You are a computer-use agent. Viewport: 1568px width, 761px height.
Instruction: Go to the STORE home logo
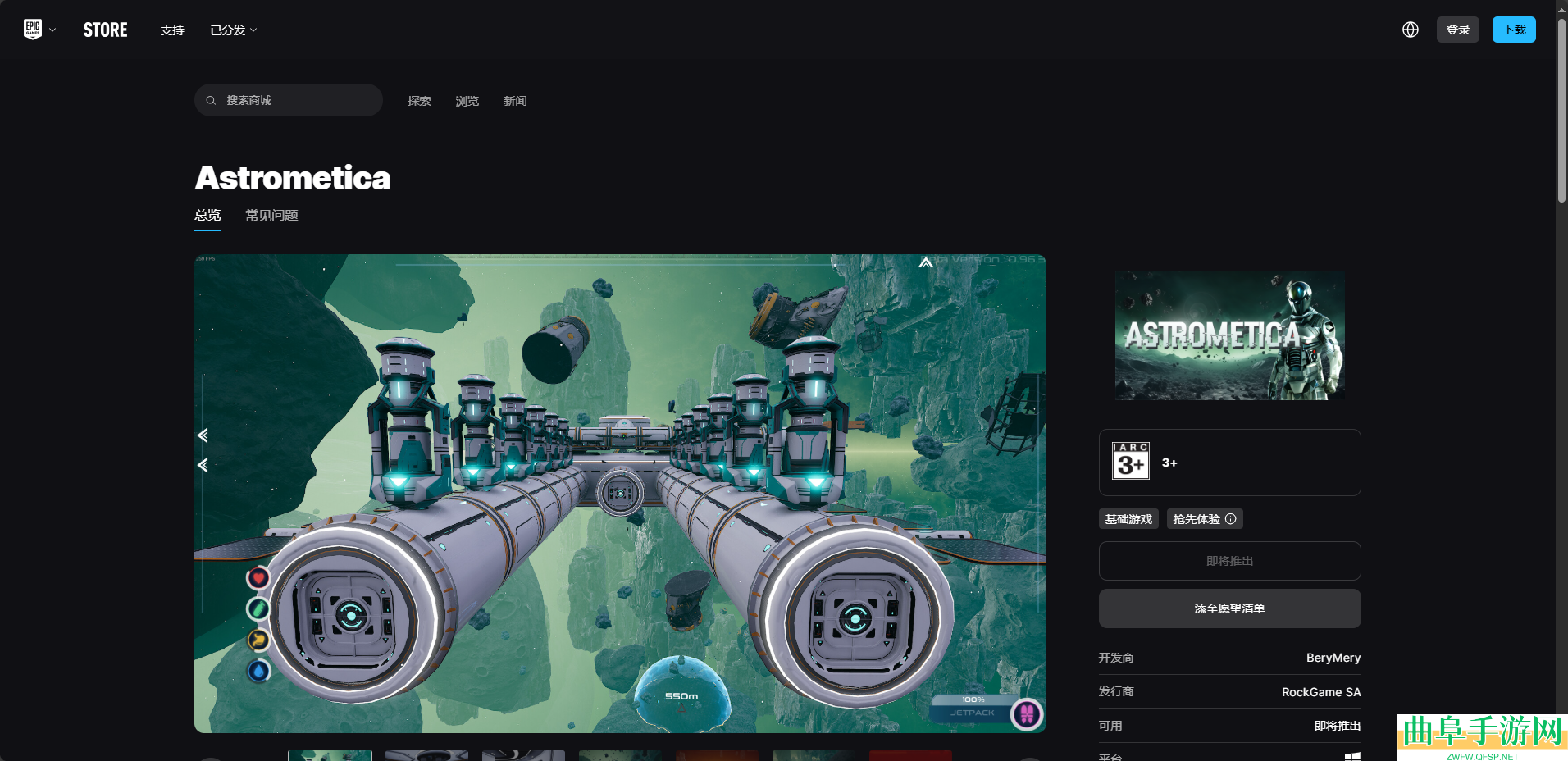tap(106, 30)
